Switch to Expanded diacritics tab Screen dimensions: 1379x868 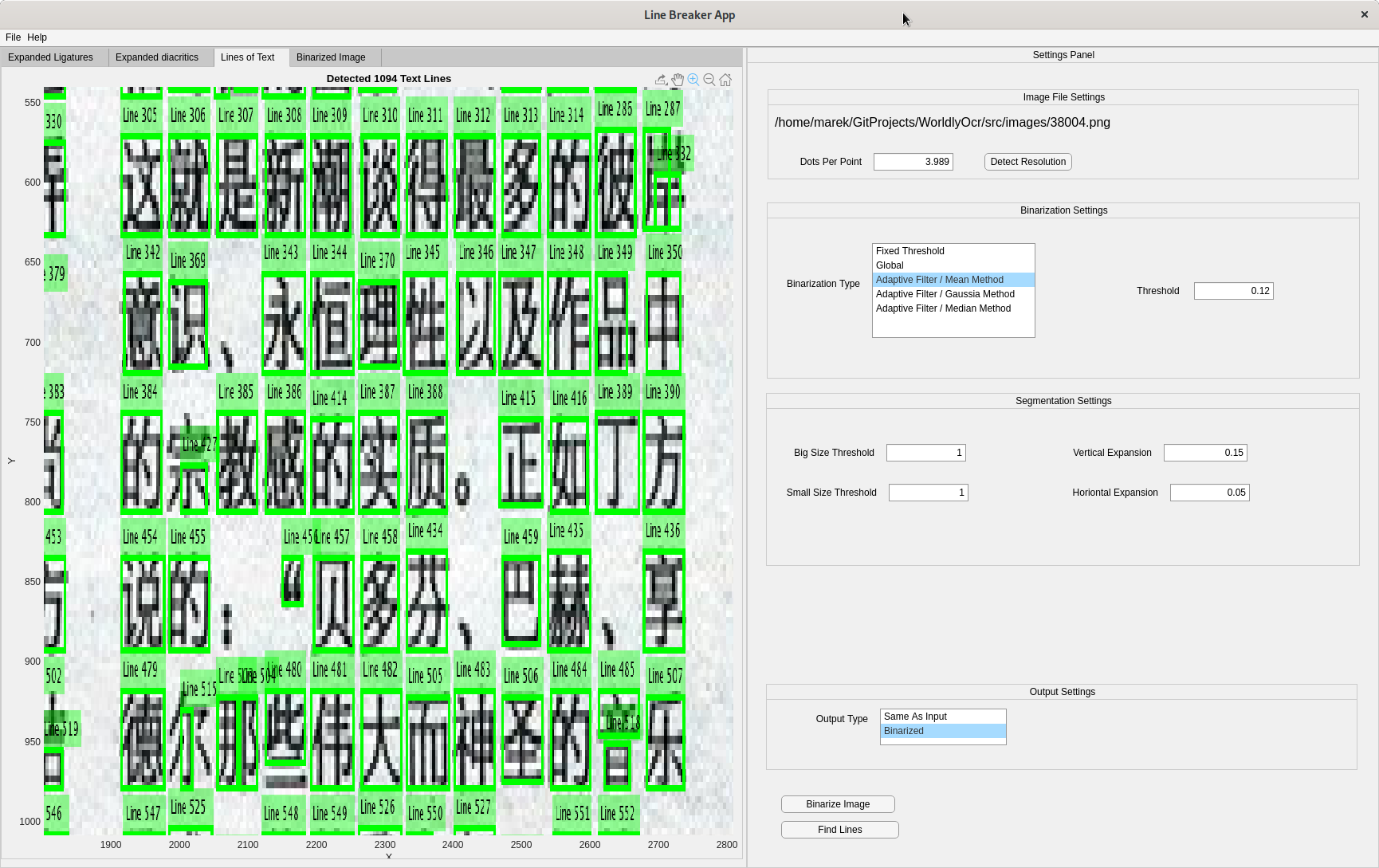click(x=157, y=57)
